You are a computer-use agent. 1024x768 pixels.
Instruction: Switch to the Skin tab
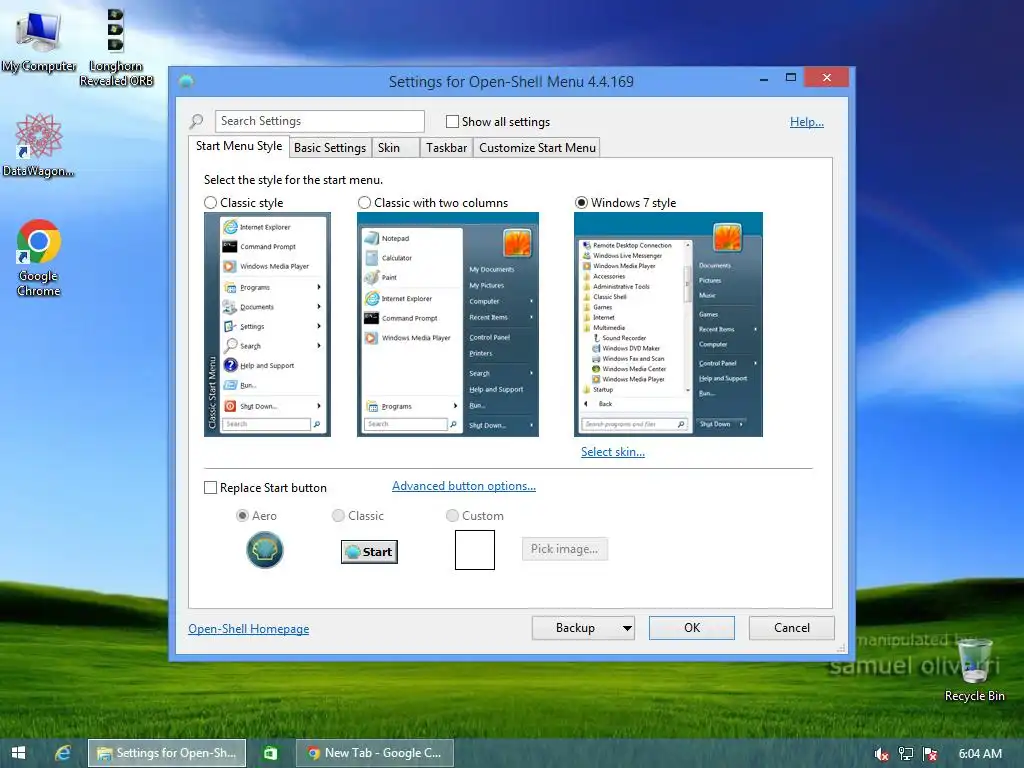[x=395, y=148]
